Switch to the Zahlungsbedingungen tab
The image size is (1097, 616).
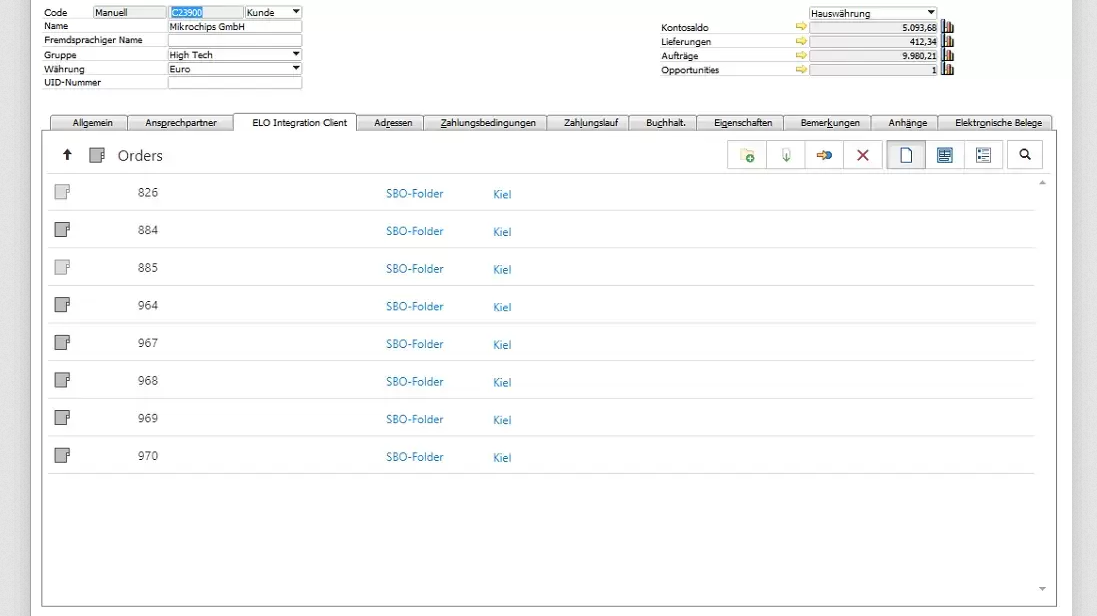[485, 123]
